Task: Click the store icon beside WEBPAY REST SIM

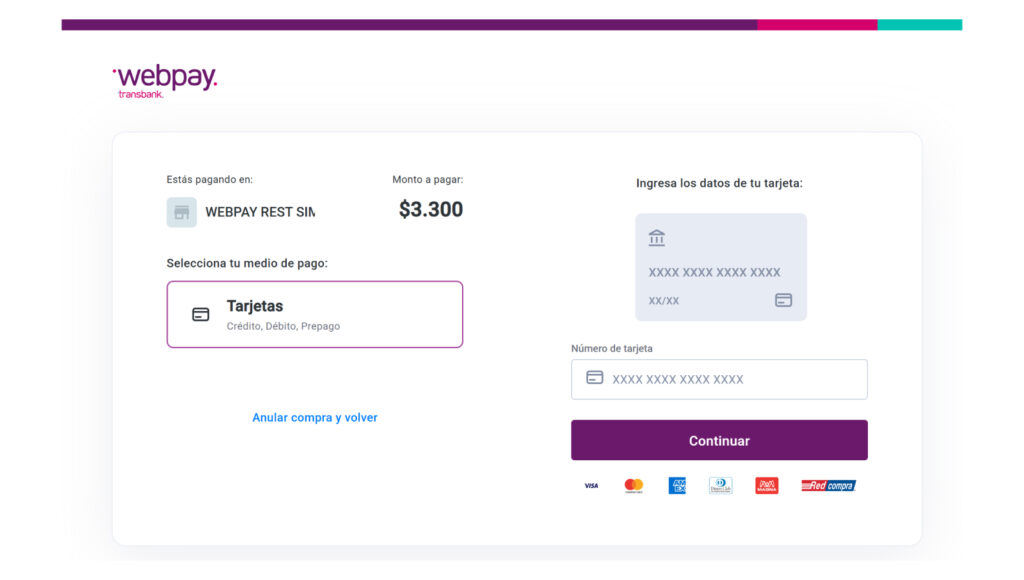Action: tap(181, 212)
